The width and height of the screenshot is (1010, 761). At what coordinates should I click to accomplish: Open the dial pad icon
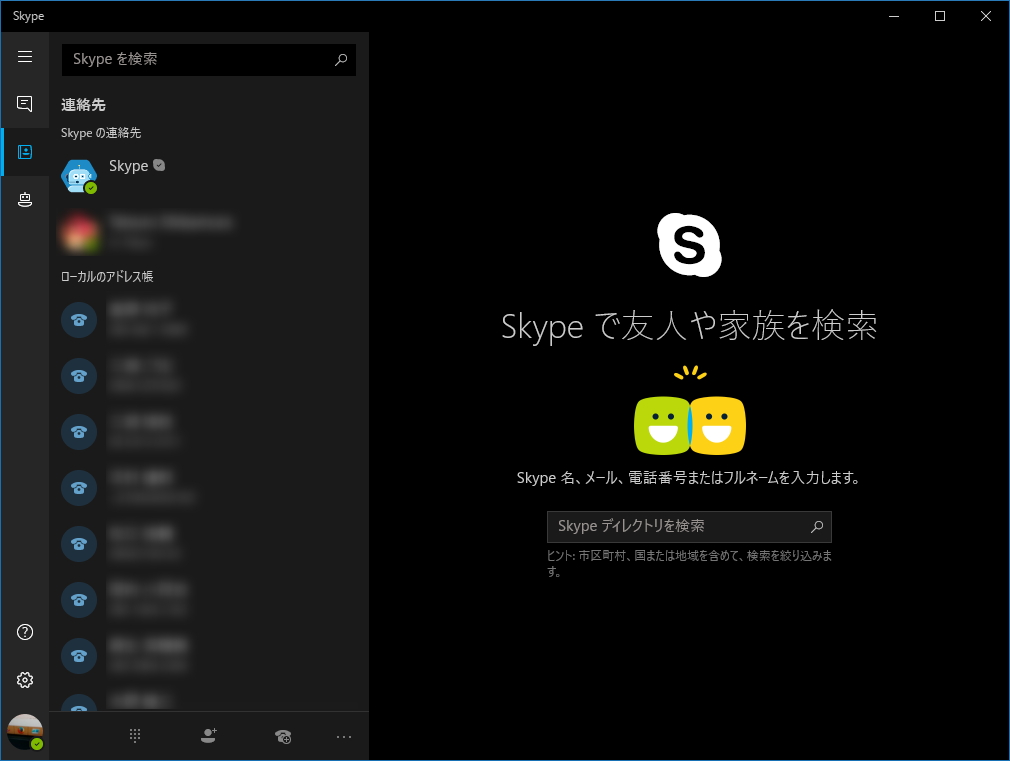pyautogui.click(x=135, y=736)
